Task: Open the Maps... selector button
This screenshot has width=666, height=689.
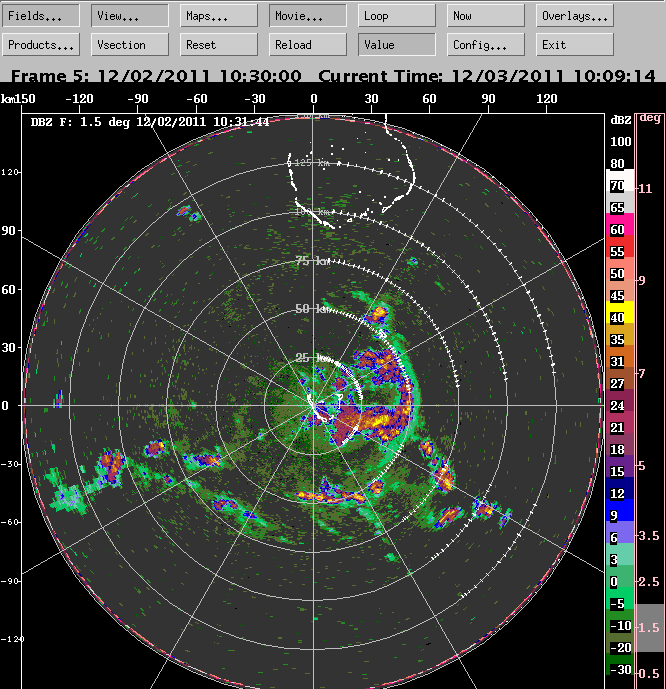Action: point(219,16)
